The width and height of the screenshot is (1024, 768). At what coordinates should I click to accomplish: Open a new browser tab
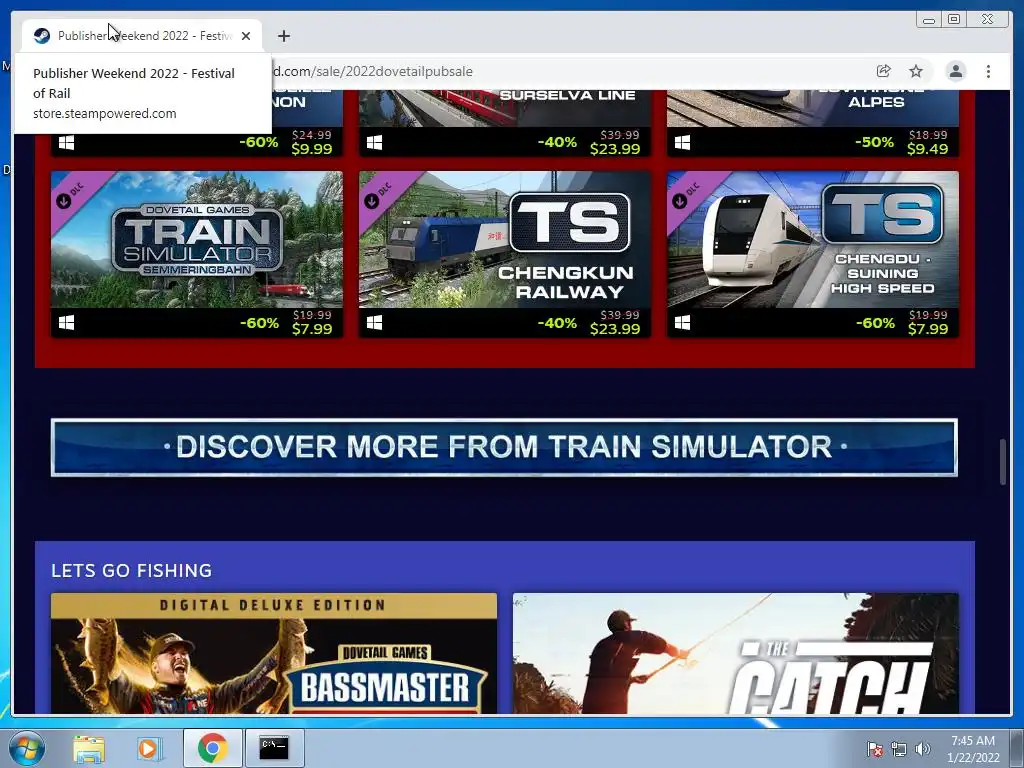pyautogui.click(x=283, y=36)
